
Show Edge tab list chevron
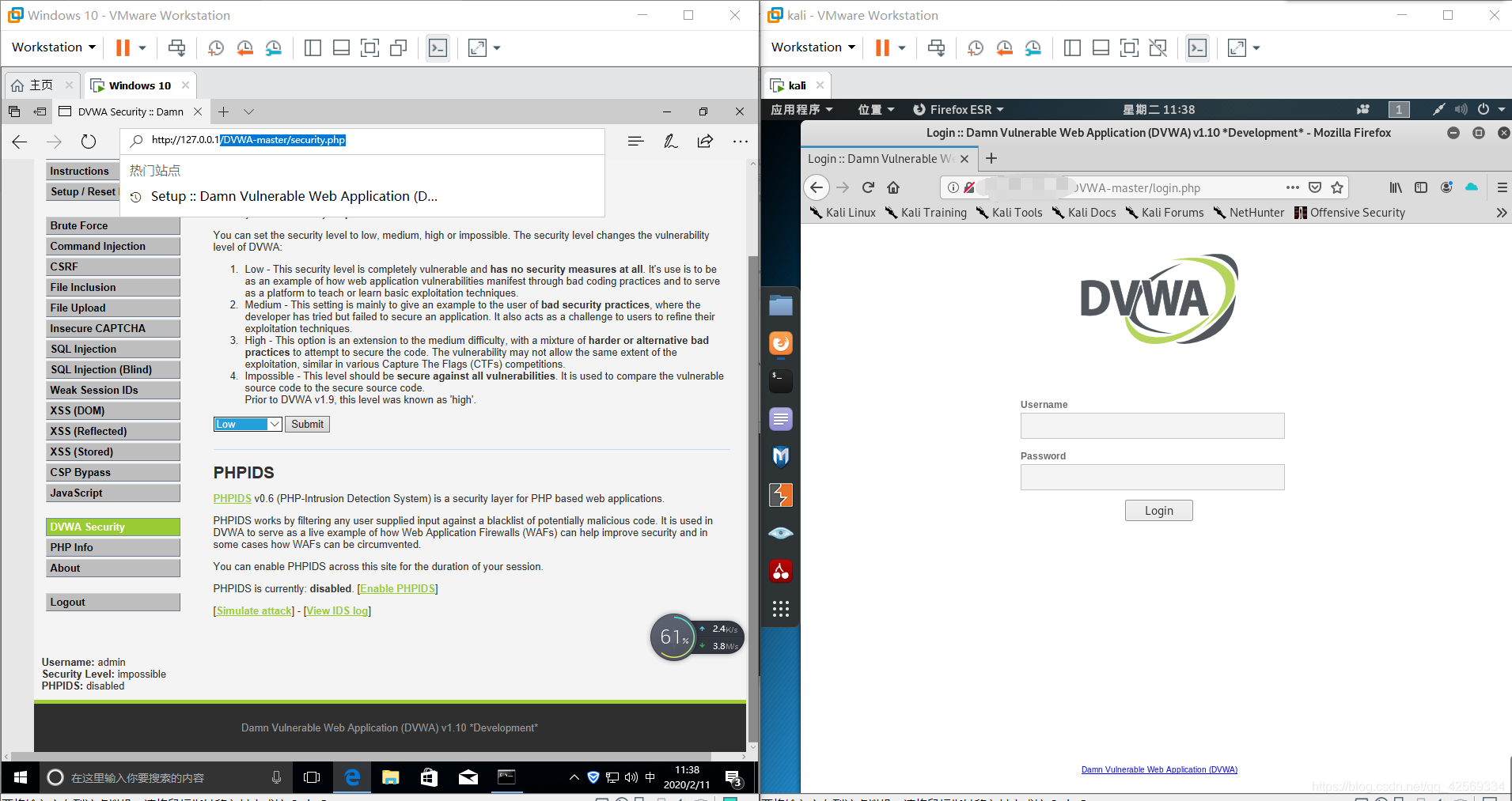coord(249,111)
